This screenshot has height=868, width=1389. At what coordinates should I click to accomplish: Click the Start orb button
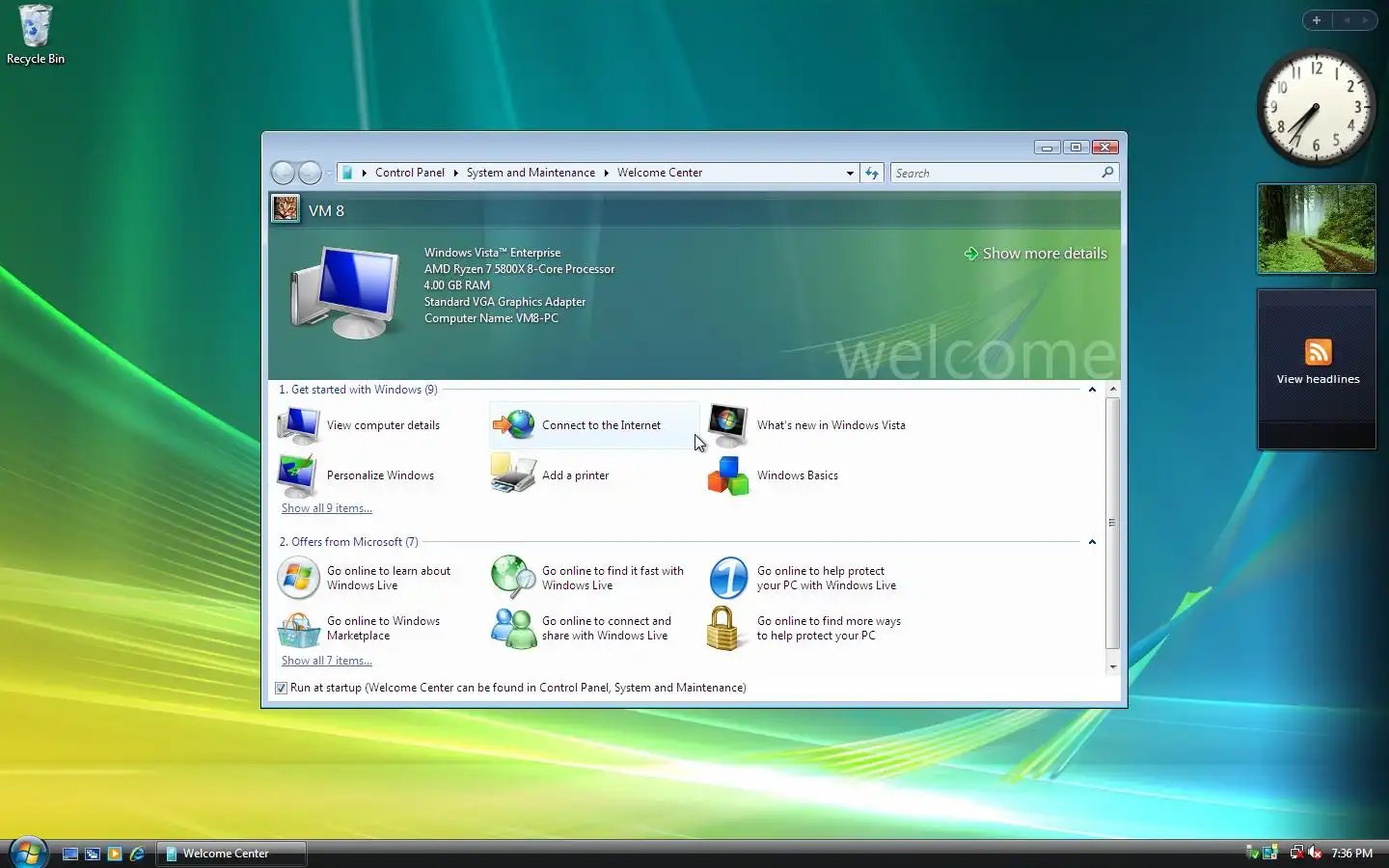tap(28, 853)
